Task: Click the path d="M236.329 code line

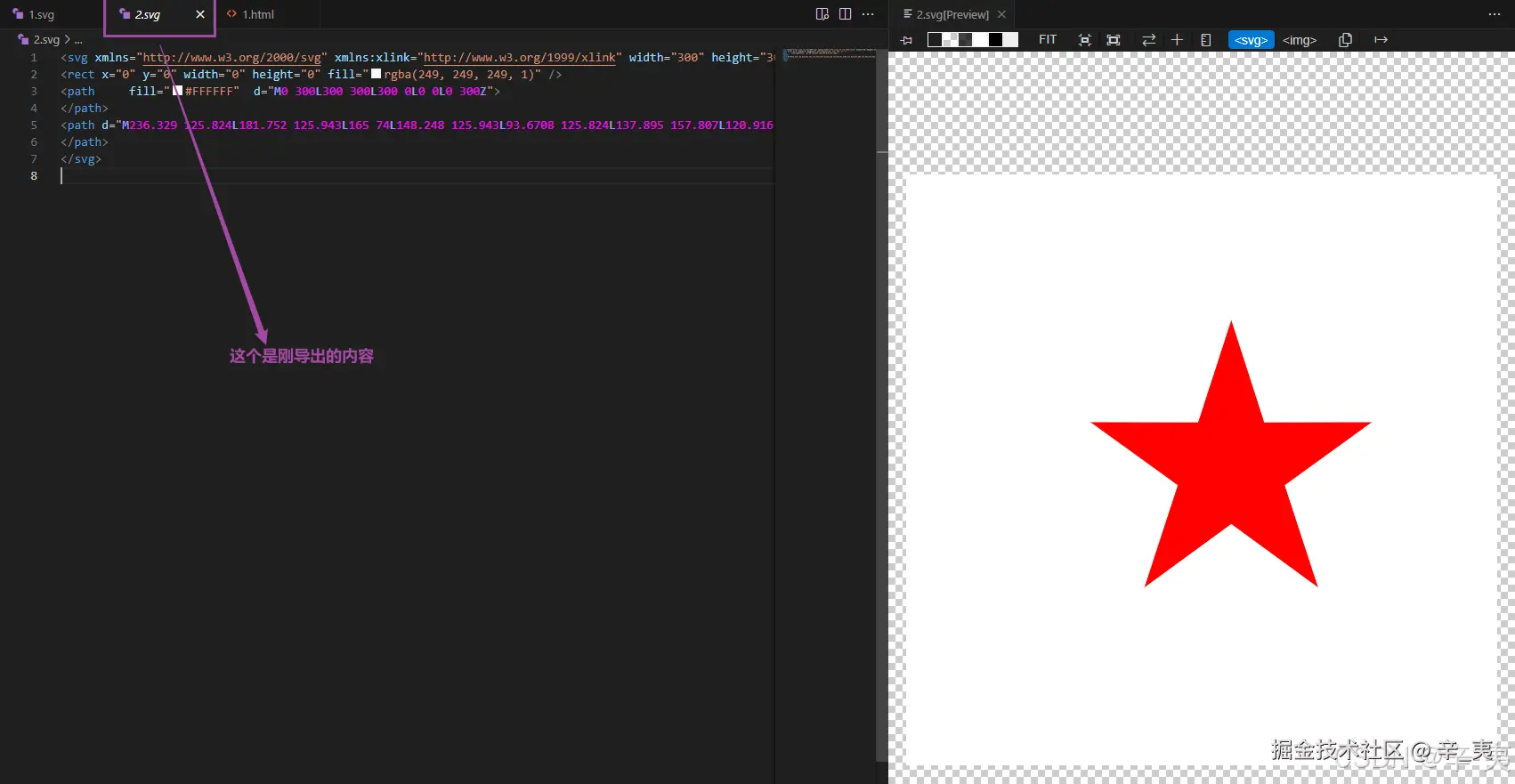Action: (x=417, y=125)
